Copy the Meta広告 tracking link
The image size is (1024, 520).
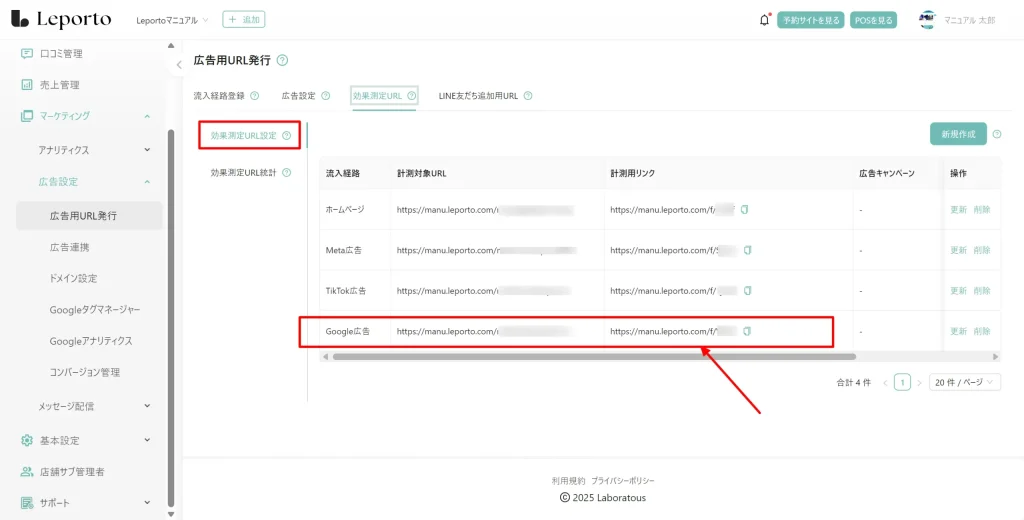tap(747, 250)
